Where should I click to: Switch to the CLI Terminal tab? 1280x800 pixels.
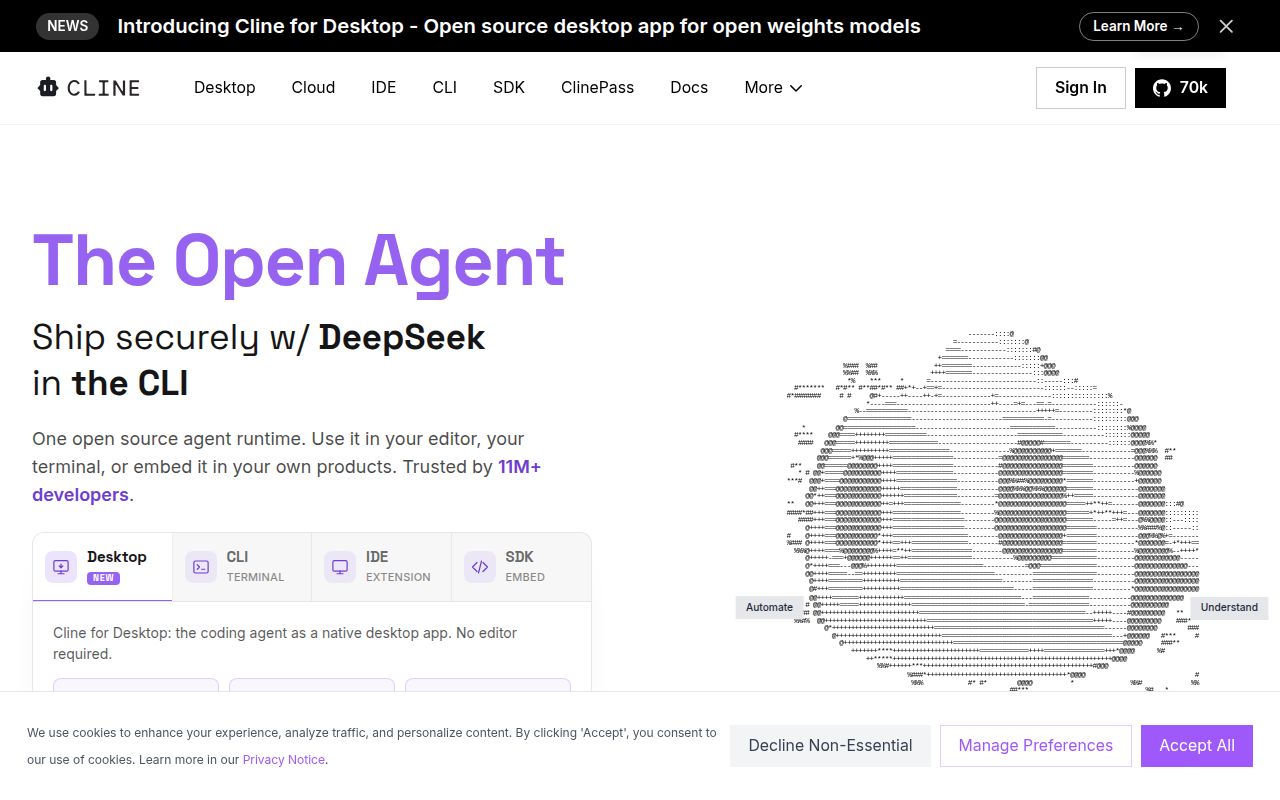pyautogui.click(x=242, y=567)
